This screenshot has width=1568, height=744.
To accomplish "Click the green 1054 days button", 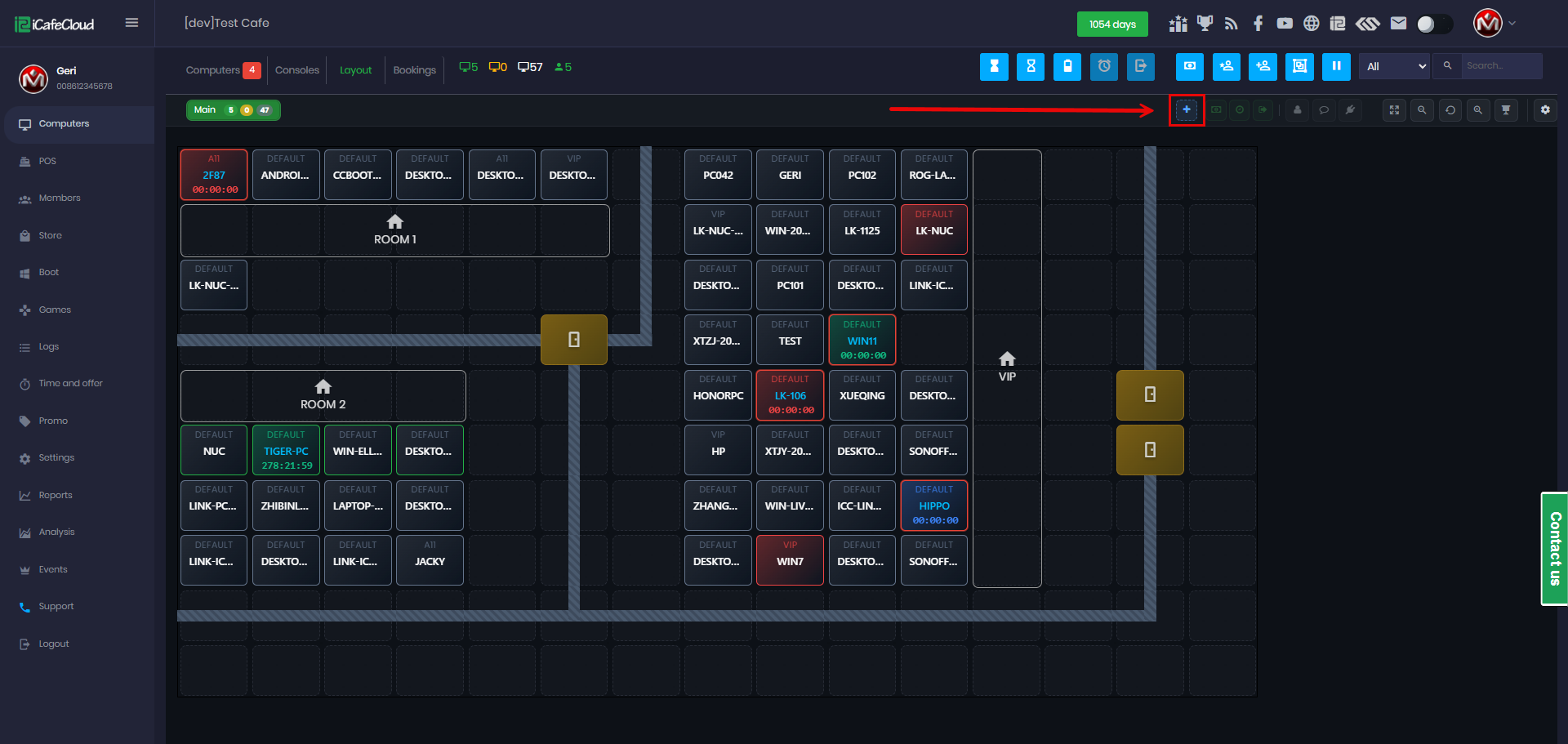I will (1111, 24).
